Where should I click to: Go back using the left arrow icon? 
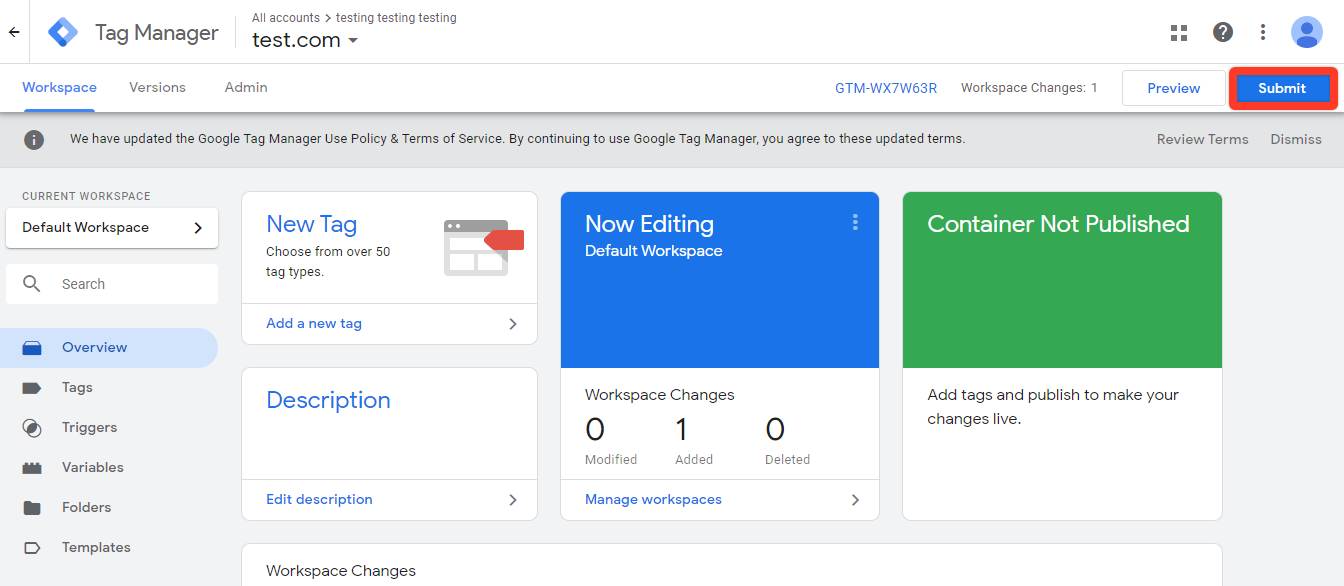point(14,32)
